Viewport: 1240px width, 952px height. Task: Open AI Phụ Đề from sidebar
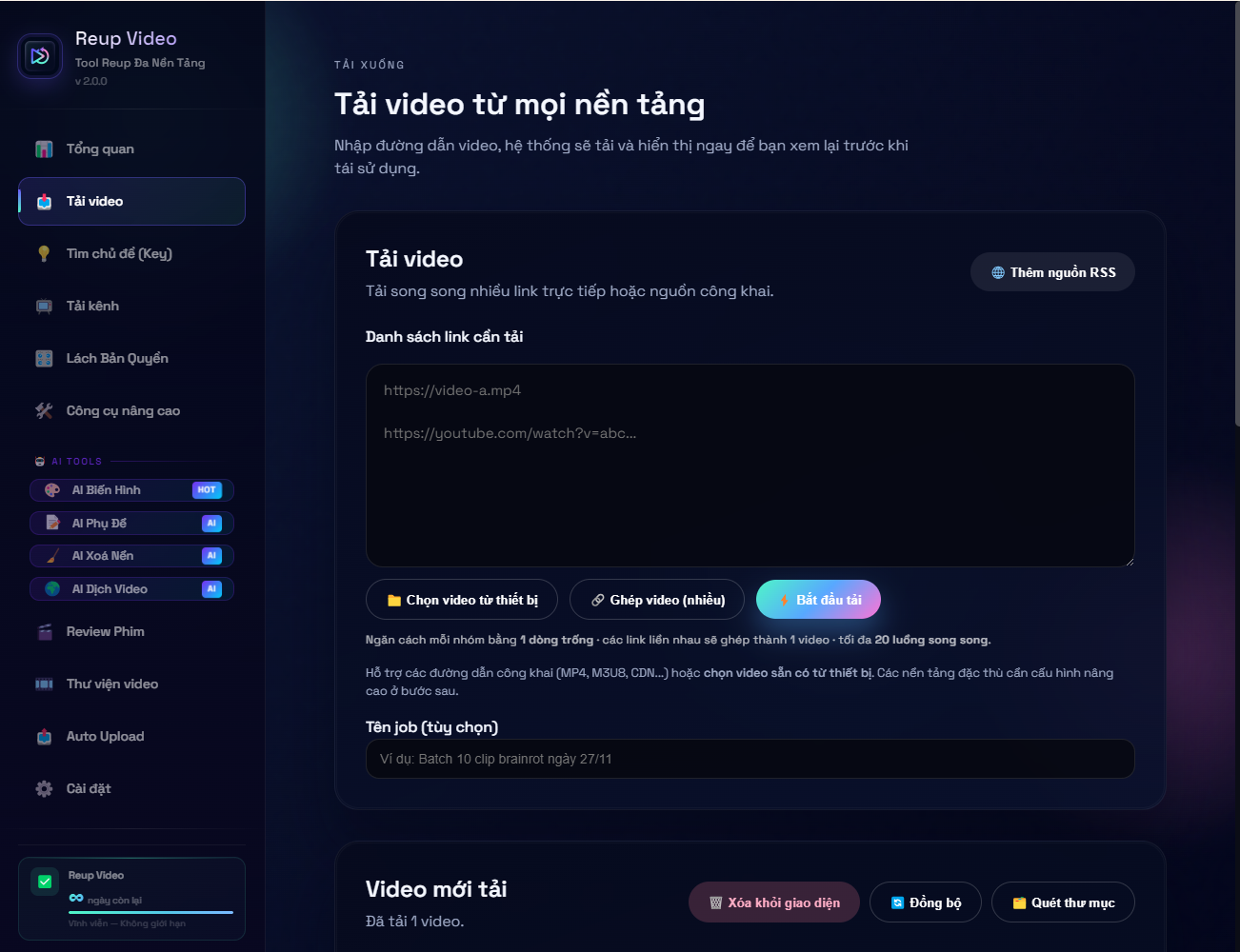pyautogui.click(x=131, y=524)
